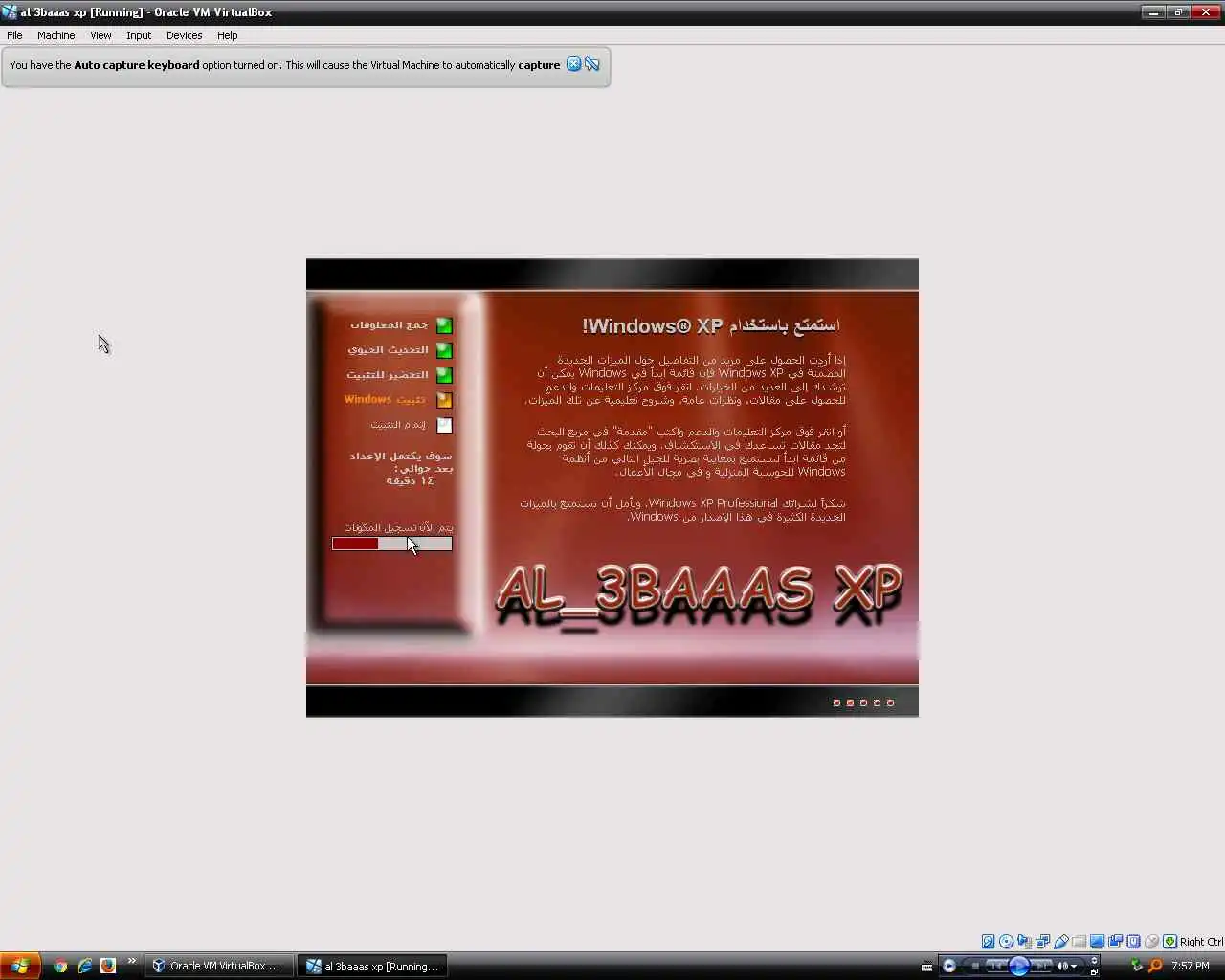Image resolution: width=1225 pixels, height=980 pixels.
Task: Open the File menu
Action: pos(14,35)
